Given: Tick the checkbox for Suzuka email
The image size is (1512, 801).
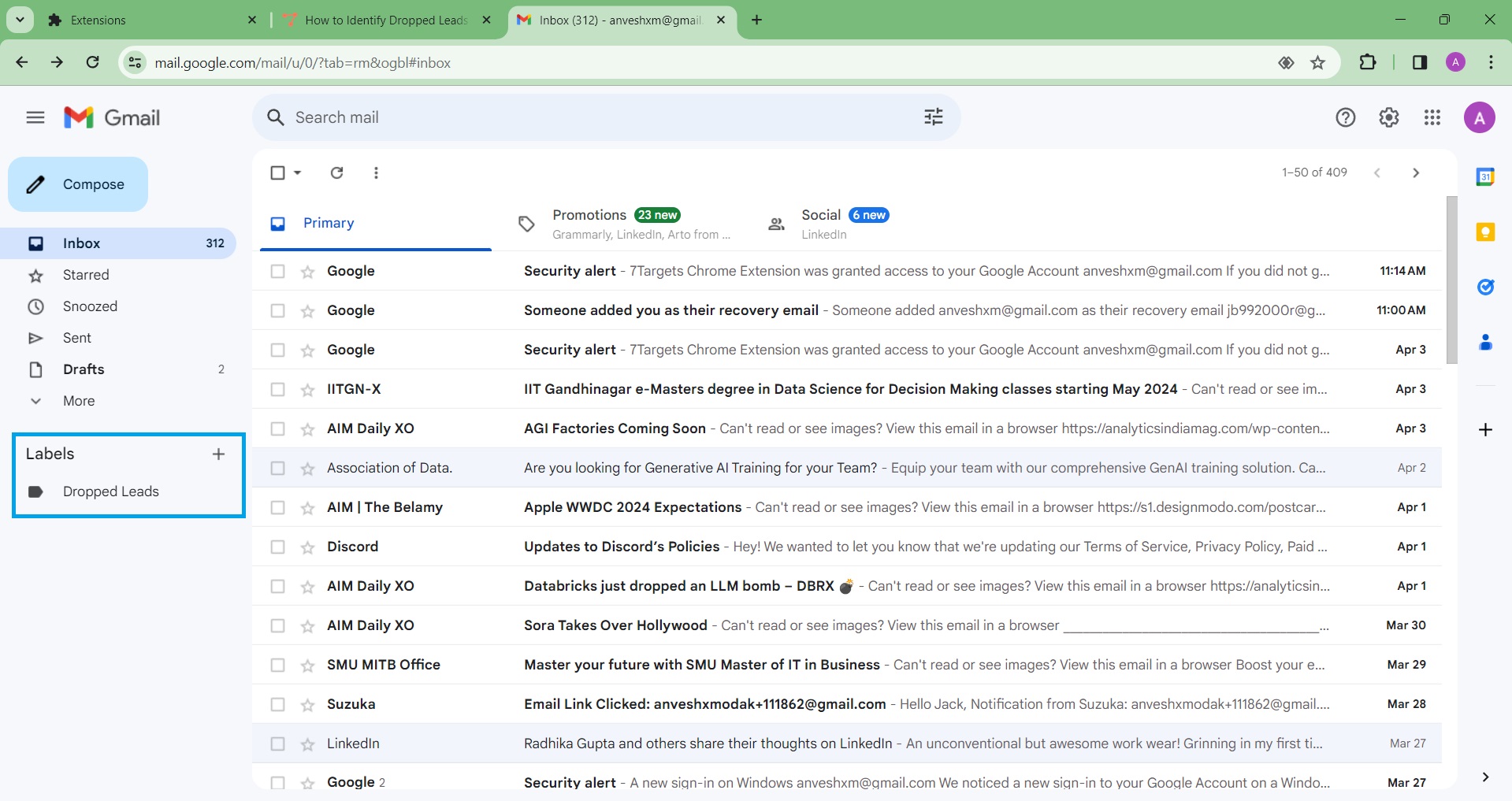Looking at the screenshot, I should pyautogui.click(x=277, y=704).
